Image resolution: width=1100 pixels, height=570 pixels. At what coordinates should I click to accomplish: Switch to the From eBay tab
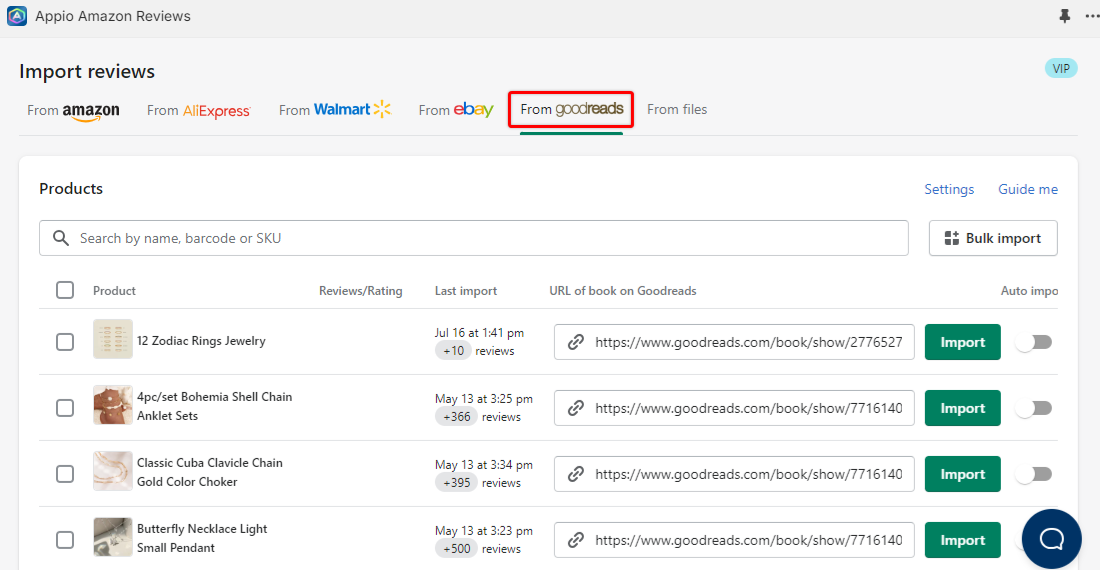(456, 110)
